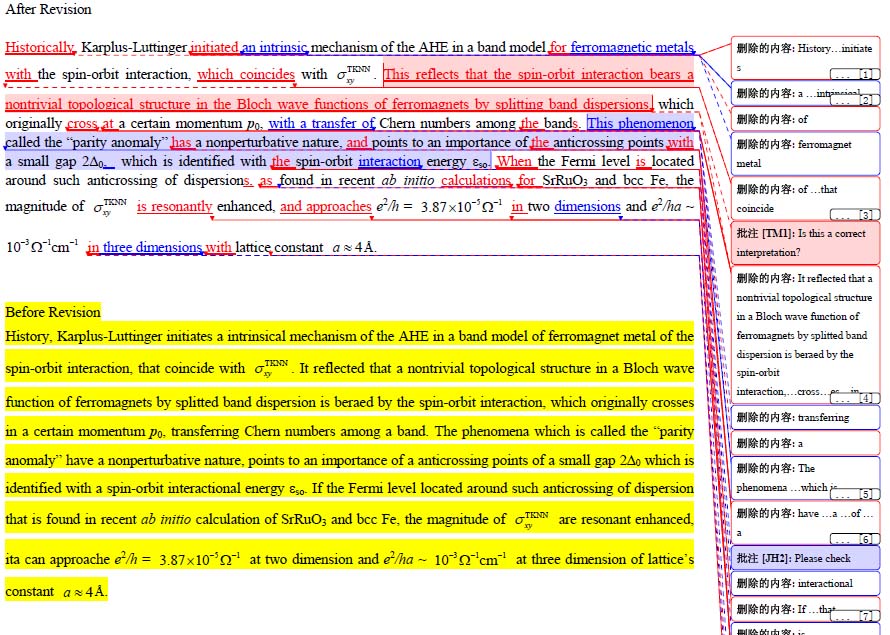Select the comment TM1 'Is this a correct interpretation?'
The width and height of the screenshot is (890, 635).
click(x=805, y=243)
